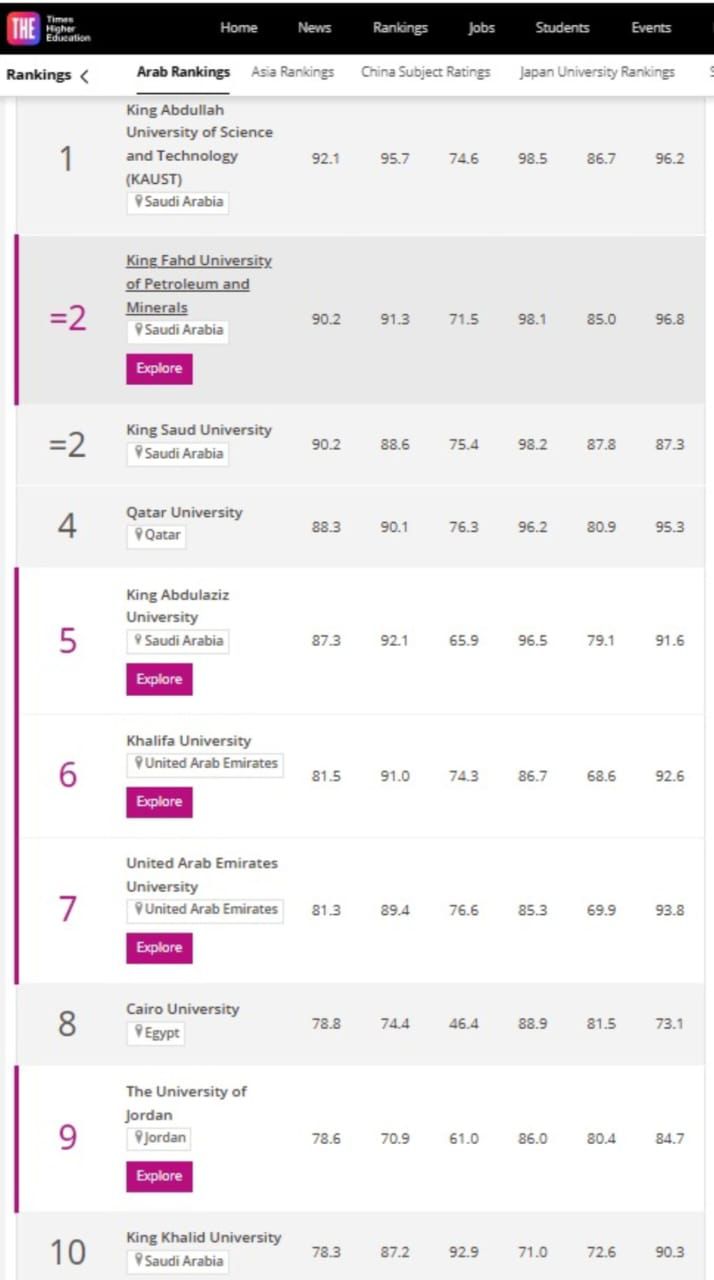
Task: Open the Home menu item
Action: point(239,28)
